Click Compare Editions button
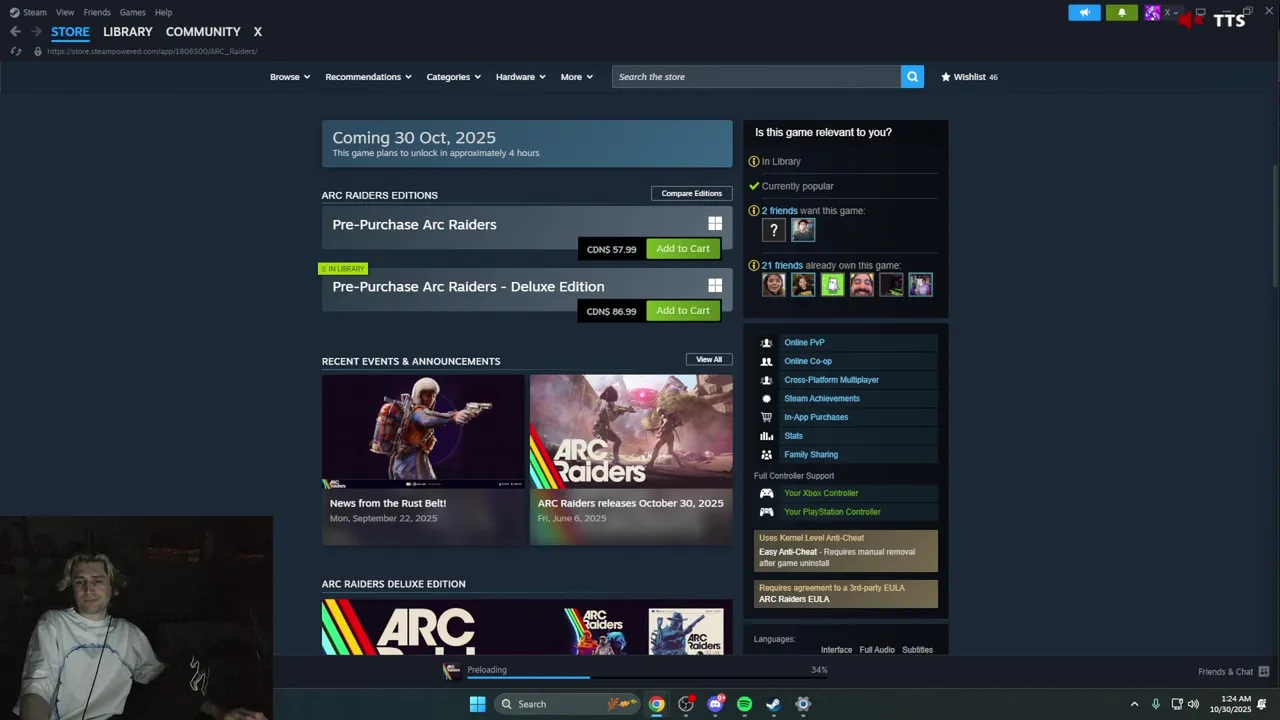The height and width of the screenshot is (720, 1280). coord(691,193)
